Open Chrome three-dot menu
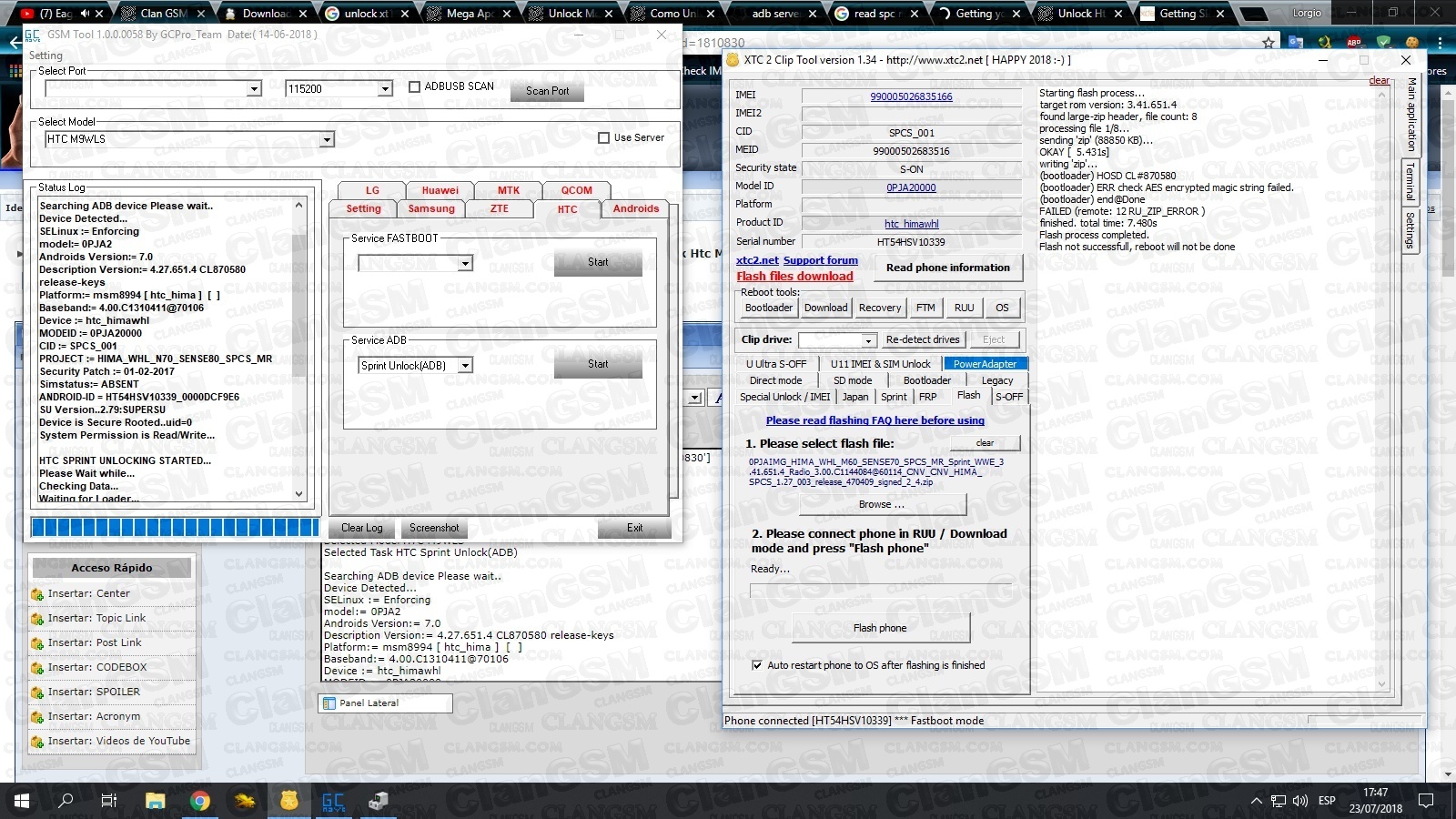 coord(1440,43)
